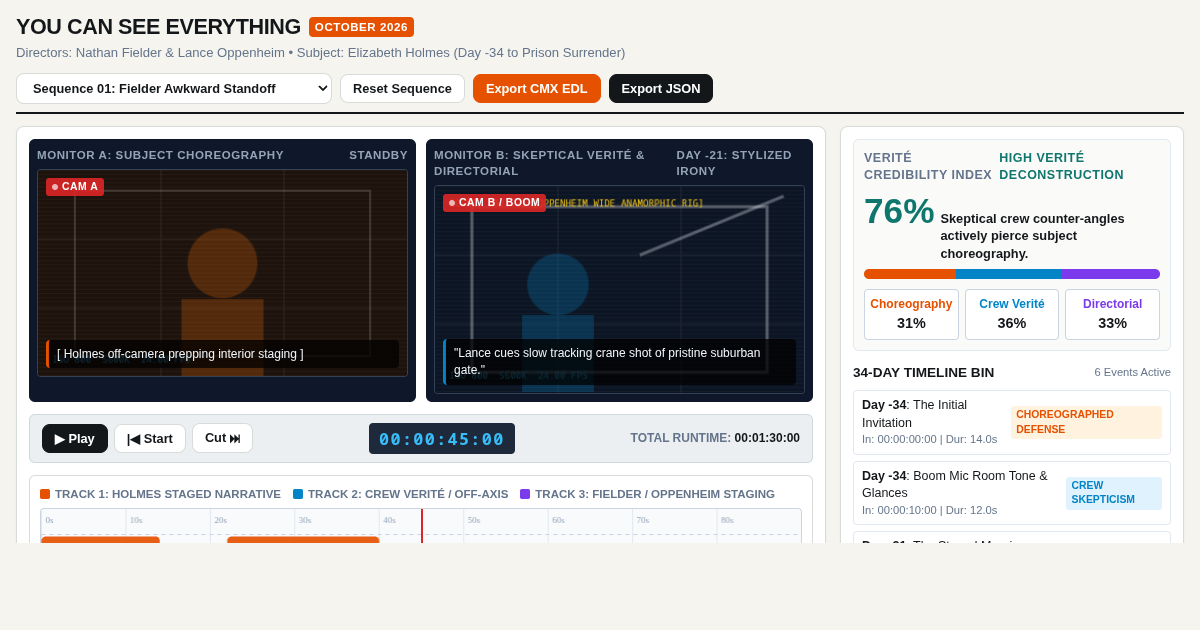The height and width of the screenshot is (630, 1200).
Task: Click the Crew Verité 36% stat card
Action: tap(1012, 314)
